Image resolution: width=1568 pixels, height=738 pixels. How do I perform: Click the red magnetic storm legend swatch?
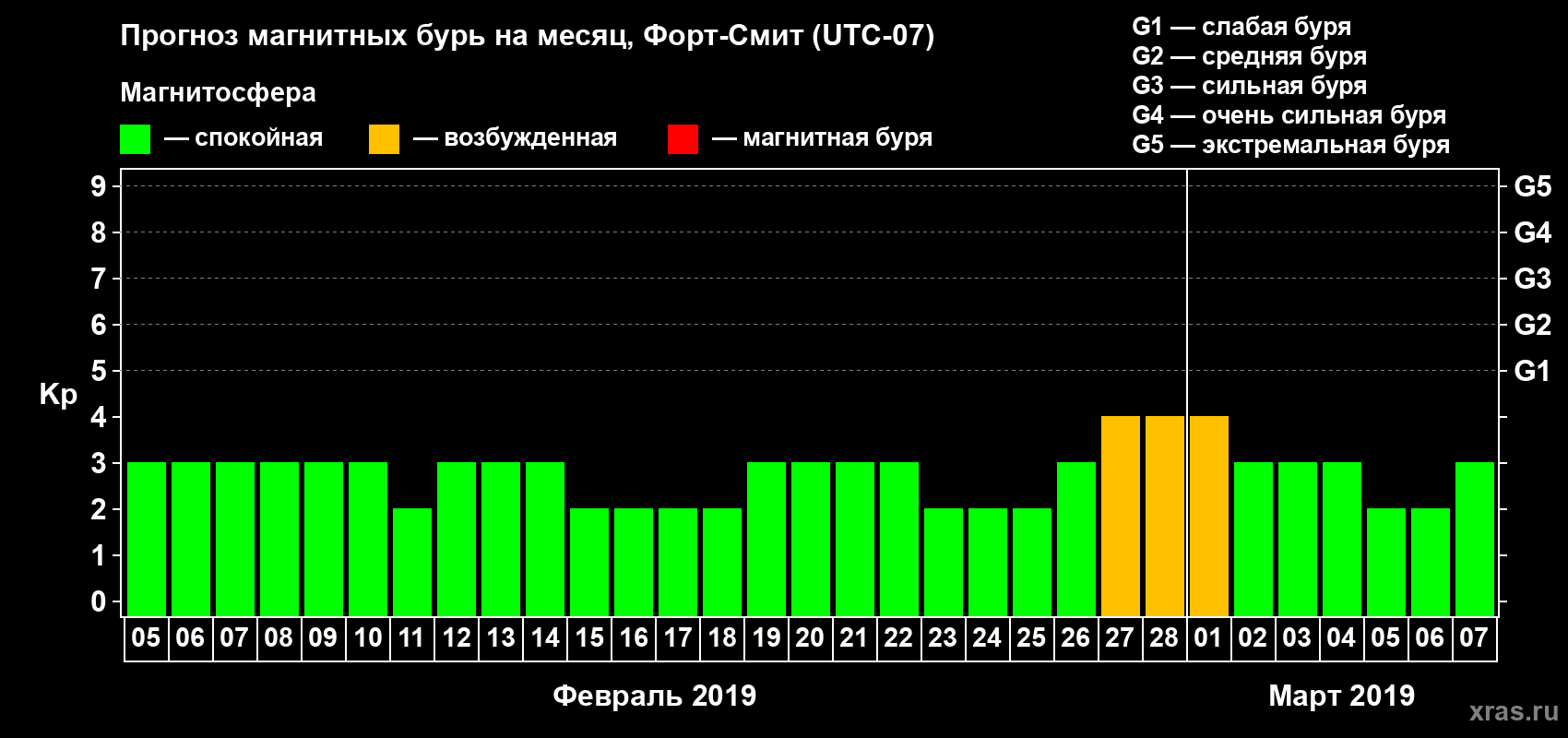(x=683, y=139)
